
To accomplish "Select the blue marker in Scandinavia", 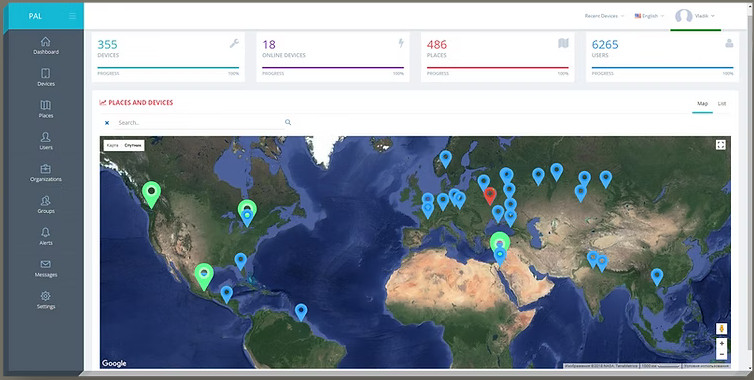I will point(446,159).
